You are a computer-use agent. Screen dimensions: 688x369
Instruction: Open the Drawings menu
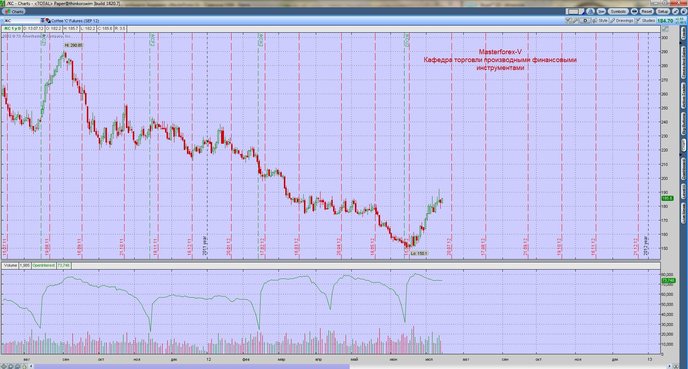tap(622, 21)
